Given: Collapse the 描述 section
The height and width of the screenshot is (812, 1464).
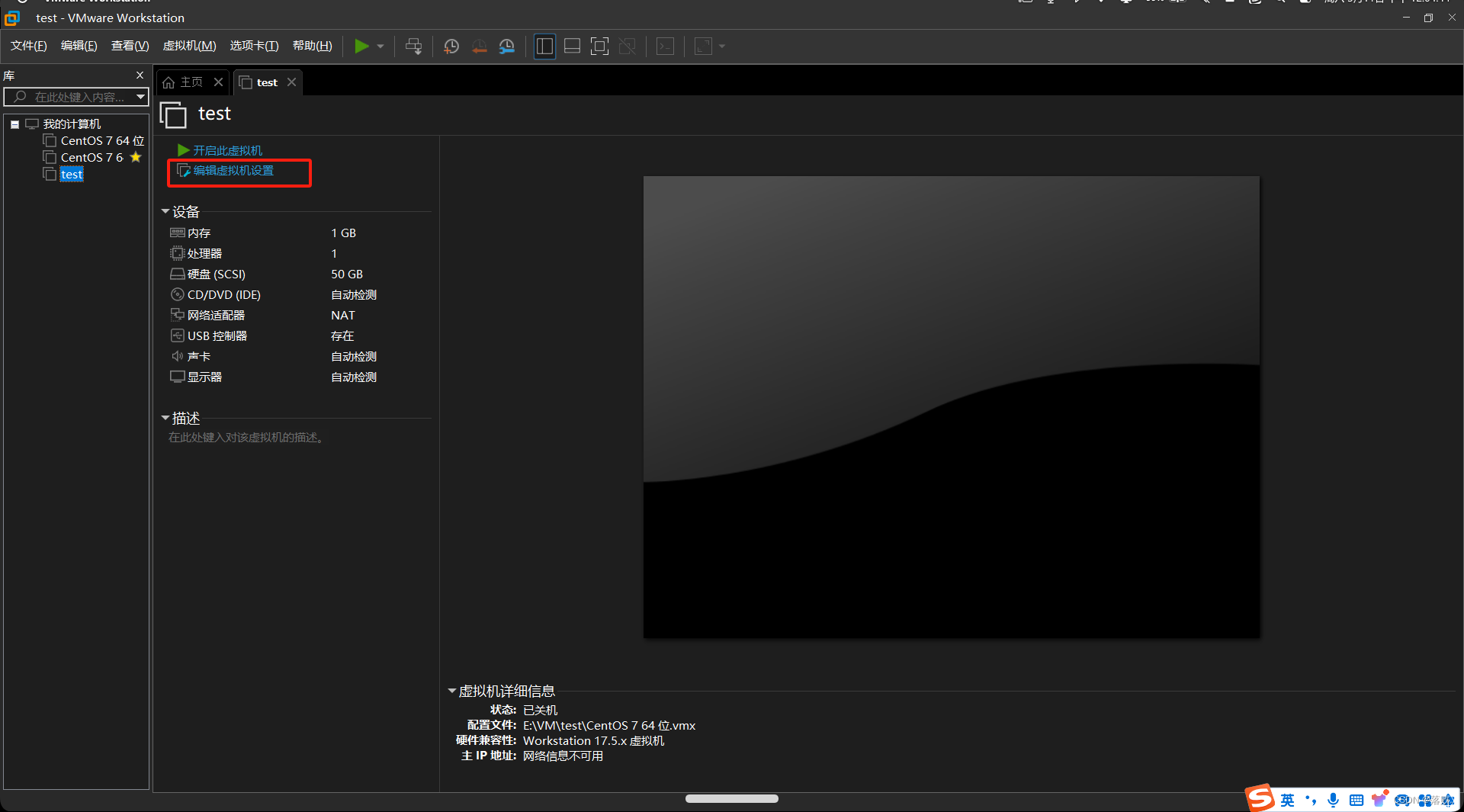Looking at the screenshot, I should [165, 418].
